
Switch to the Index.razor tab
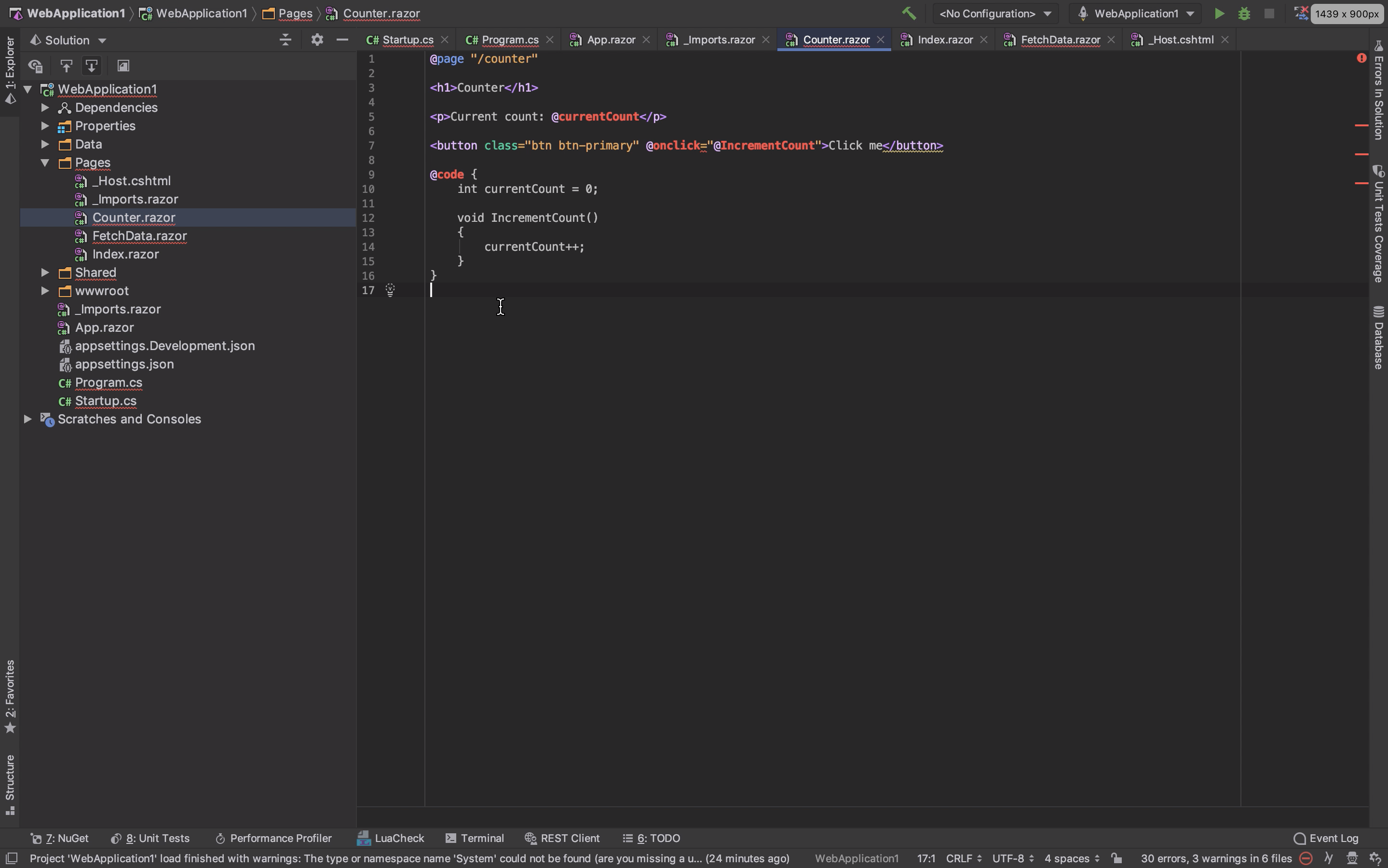pos(945,40)
